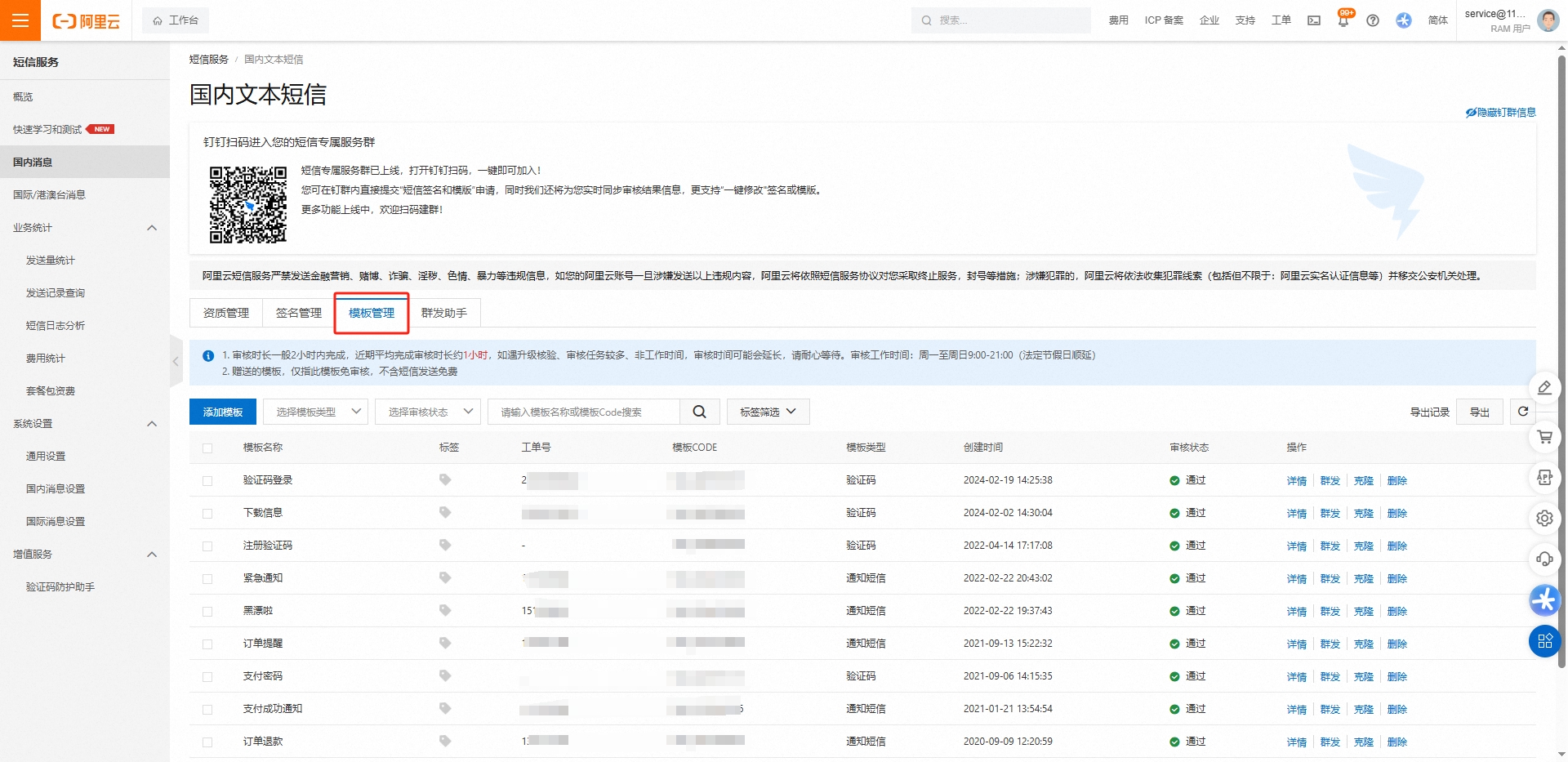The height and width of the screenshot is (762, 1568).
Task: Open the hamburger menu in the top-left
Action: [x=20, y=20]
